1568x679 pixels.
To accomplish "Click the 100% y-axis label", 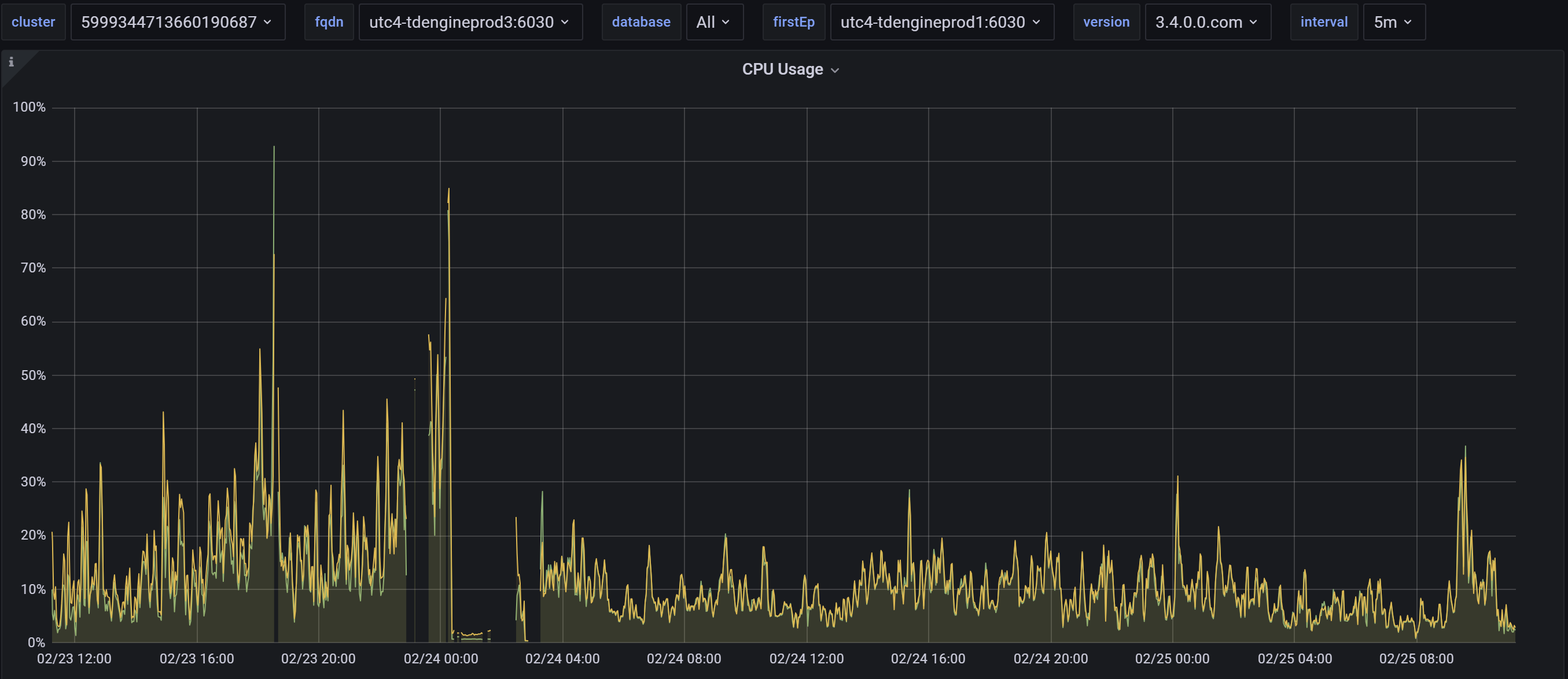I will 29,108.
